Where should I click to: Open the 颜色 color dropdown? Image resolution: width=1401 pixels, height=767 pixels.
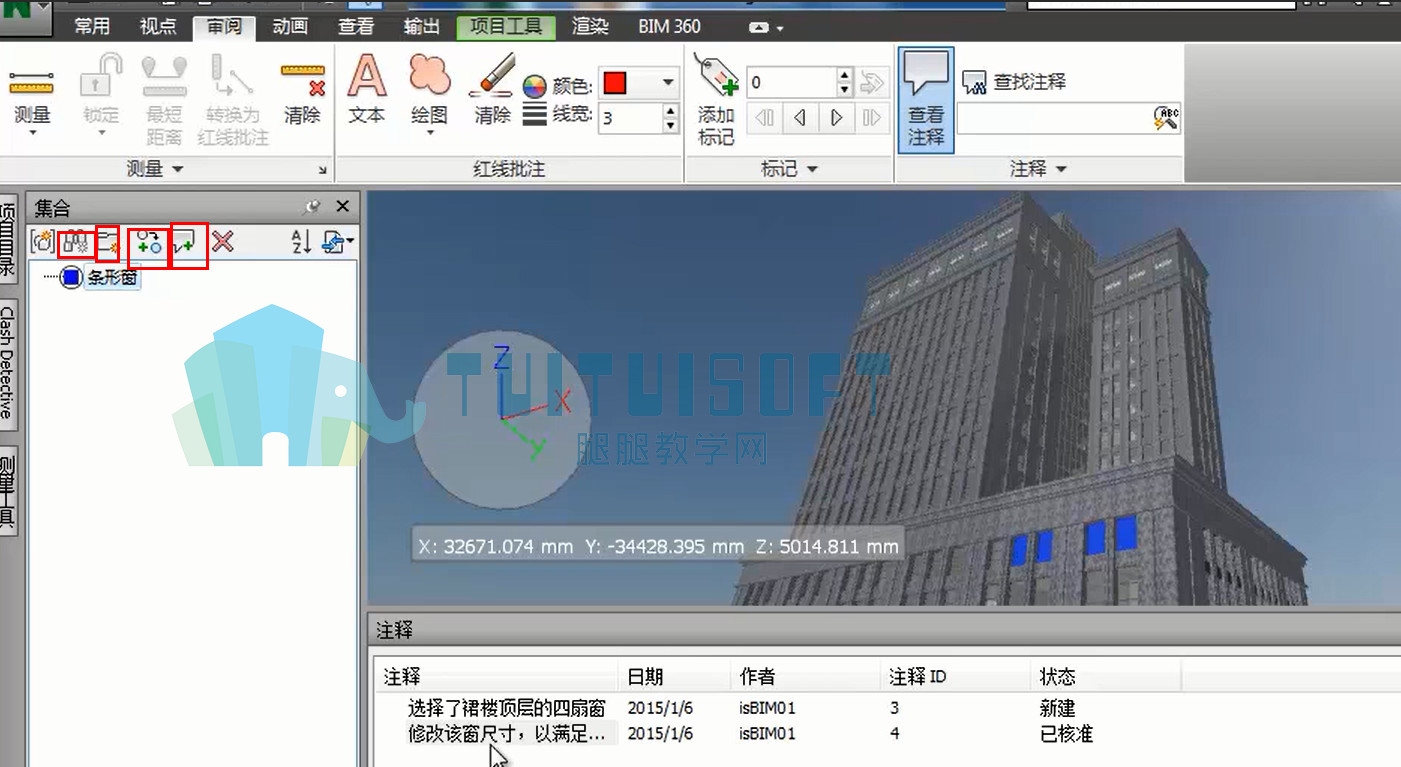tap(668, 83)
